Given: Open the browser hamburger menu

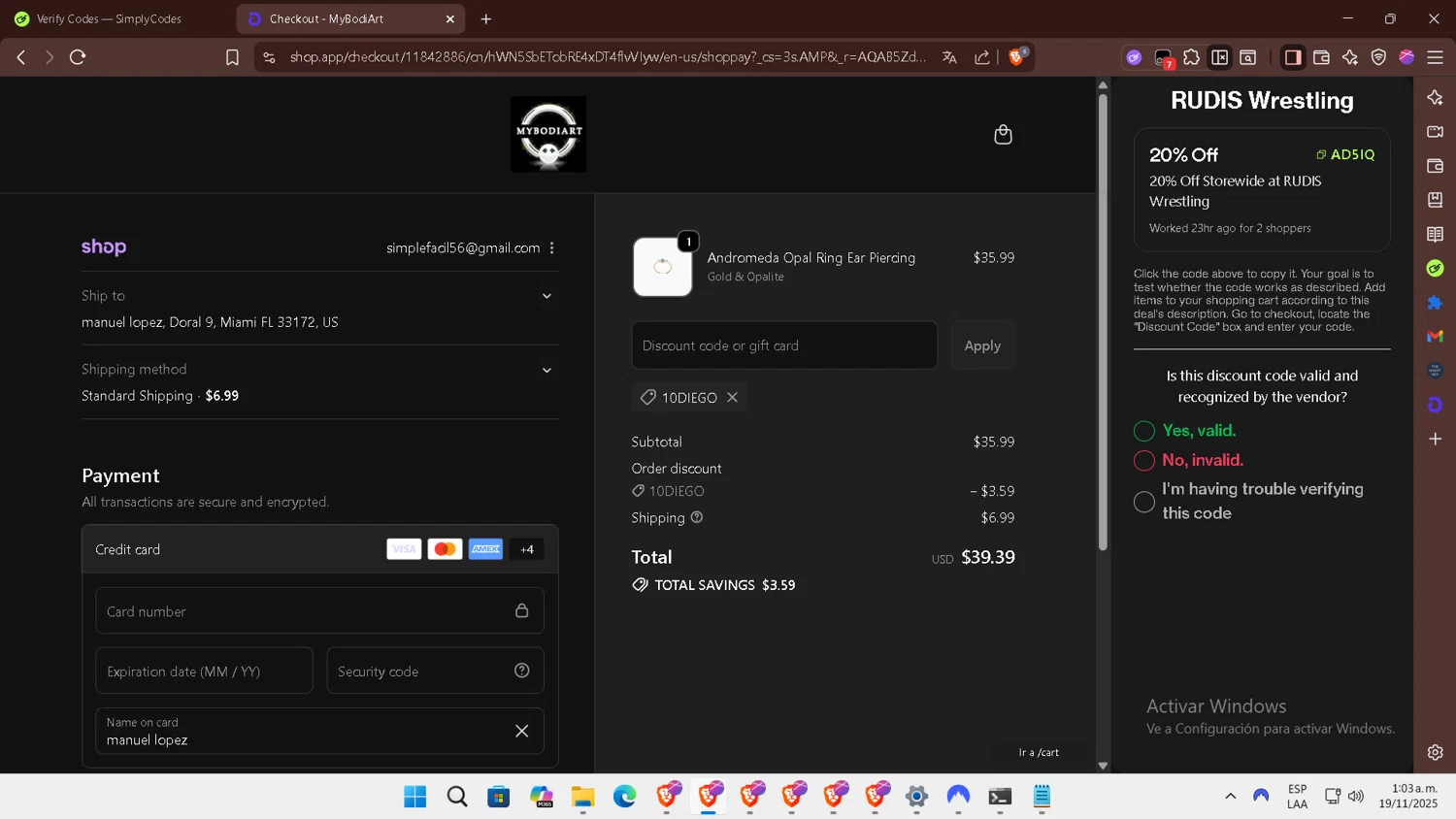Looking at the screenshot, I should (1435, 57).
